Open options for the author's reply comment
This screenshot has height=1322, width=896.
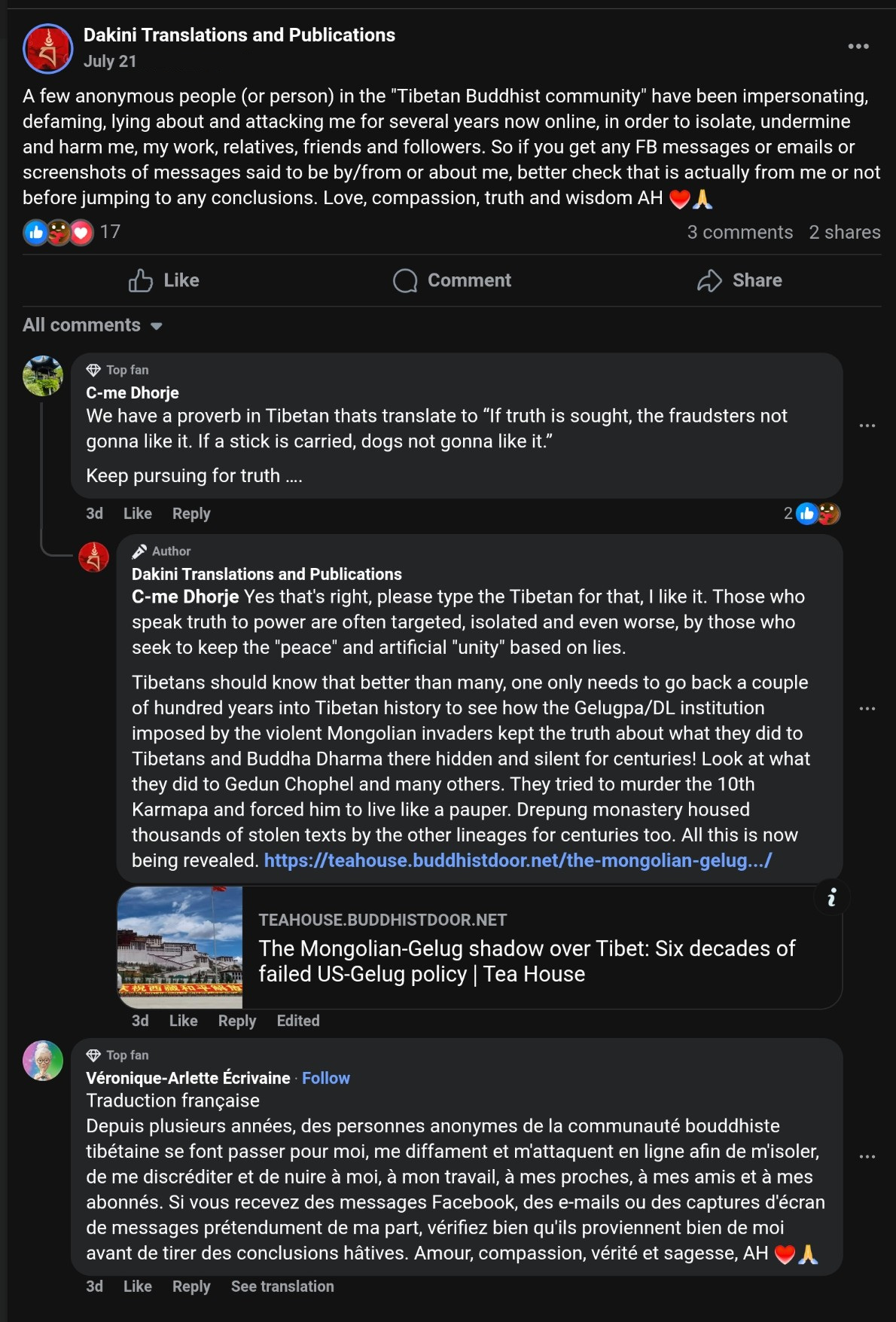pos(867,709)
